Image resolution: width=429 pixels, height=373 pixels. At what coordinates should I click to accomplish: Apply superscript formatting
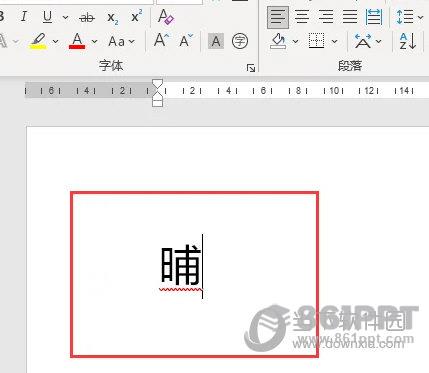[x=136, y=16]
